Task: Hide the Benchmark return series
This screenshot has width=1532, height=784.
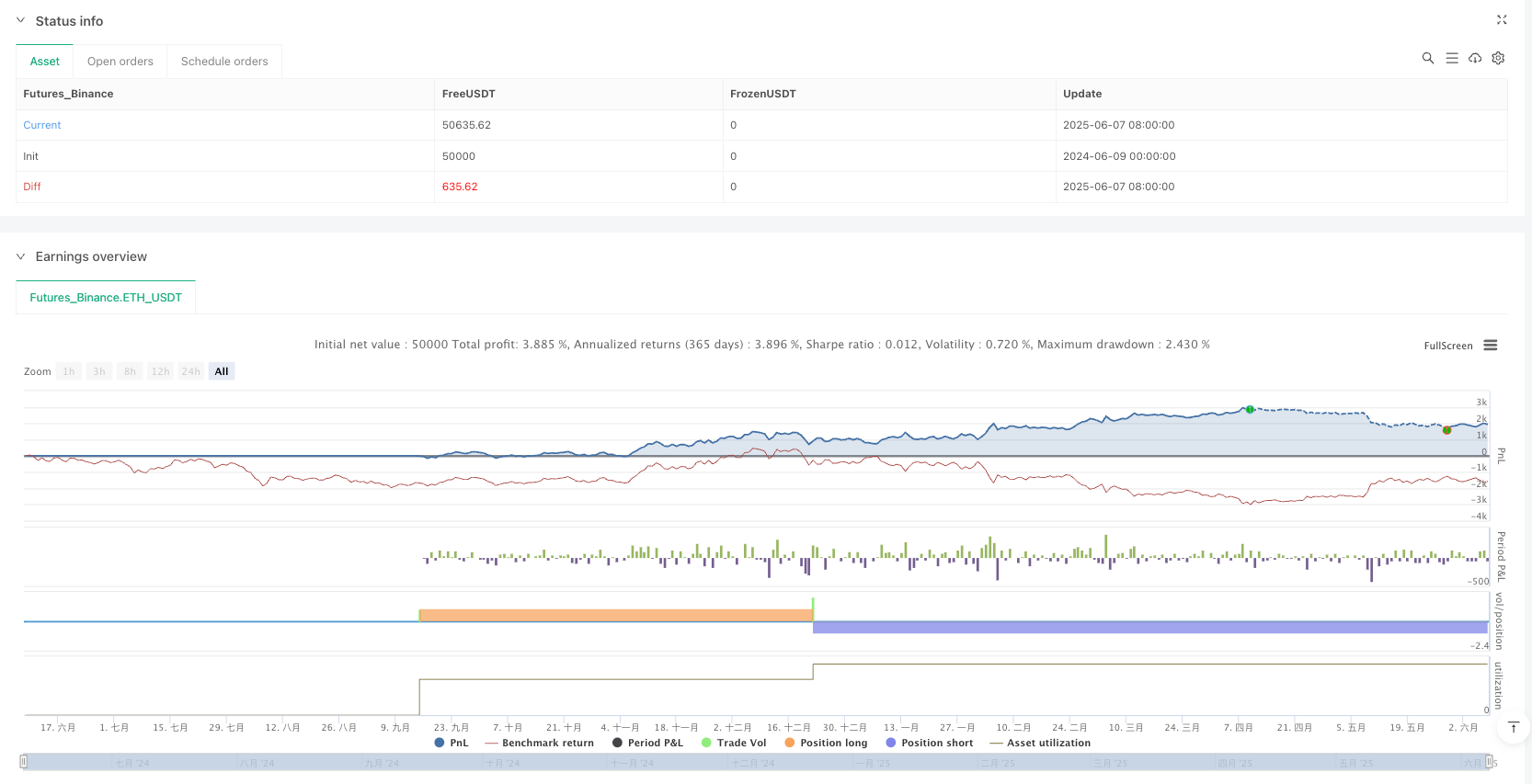Action: click(539, 743)
